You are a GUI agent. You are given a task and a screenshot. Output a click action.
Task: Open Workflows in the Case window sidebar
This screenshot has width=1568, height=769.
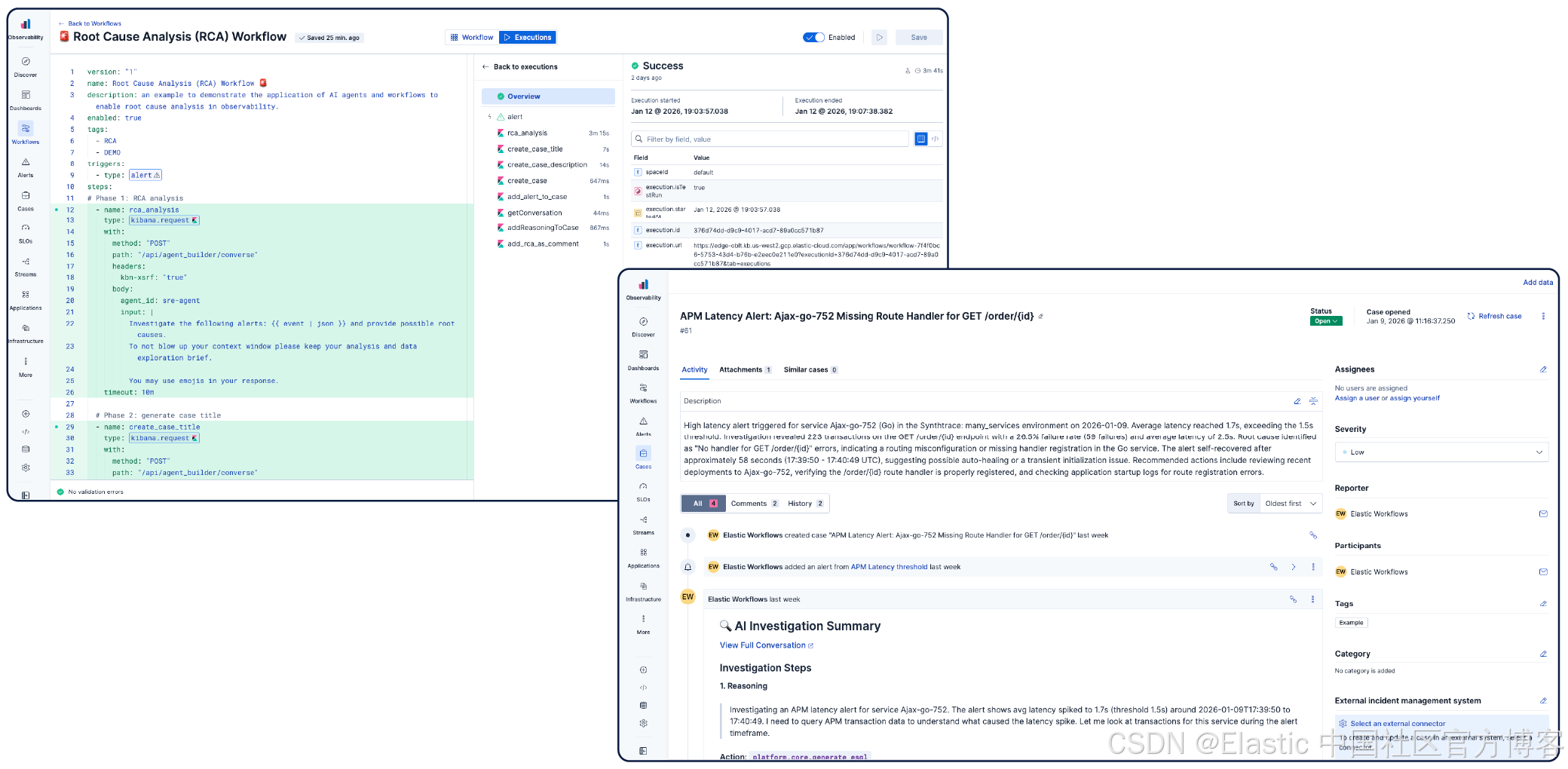pos(643,393)
